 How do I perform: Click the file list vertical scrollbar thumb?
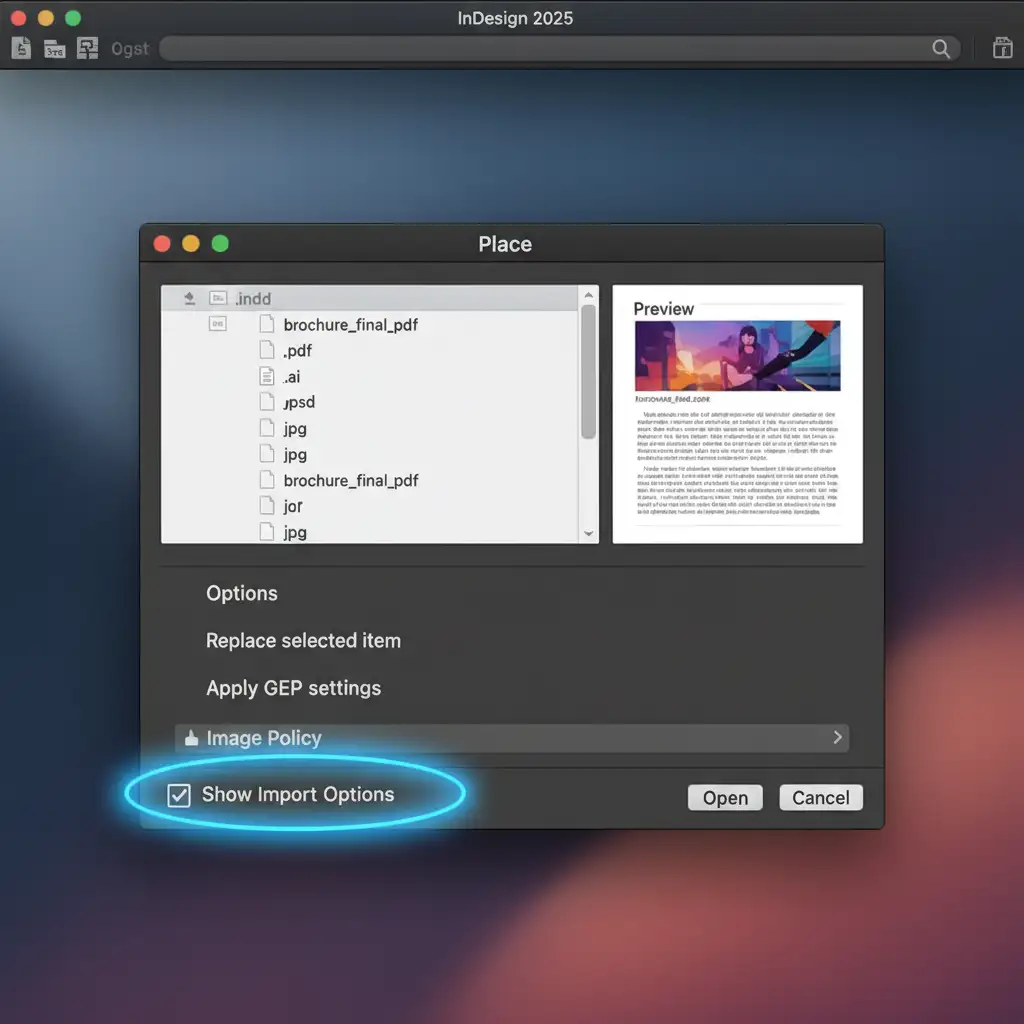(588, 370)
